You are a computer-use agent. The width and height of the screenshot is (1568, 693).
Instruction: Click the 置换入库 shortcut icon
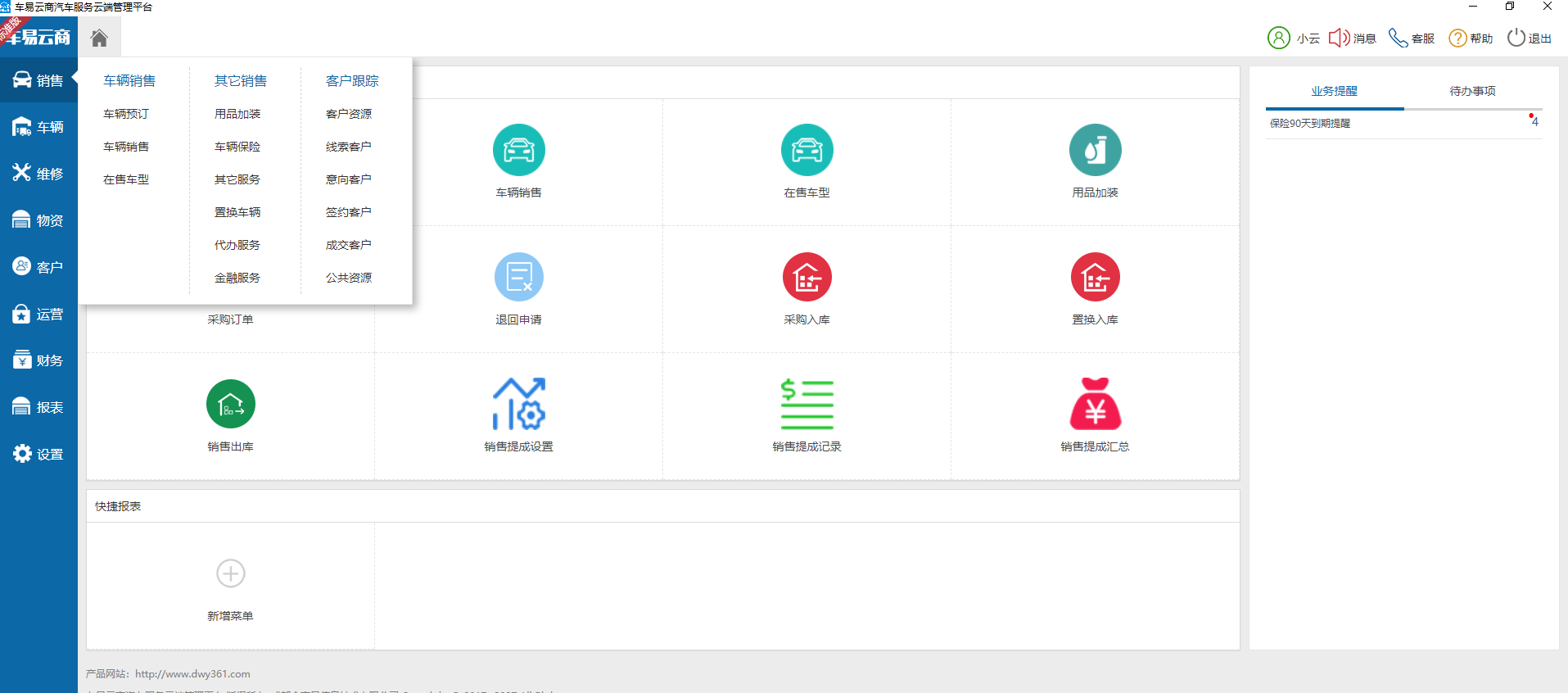1096,277
